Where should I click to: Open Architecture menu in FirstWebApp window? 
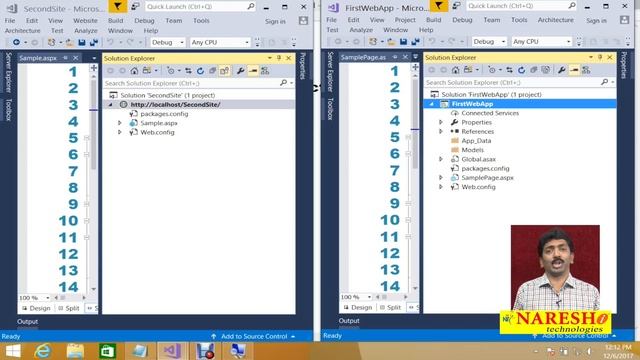[x=555, y=20]
